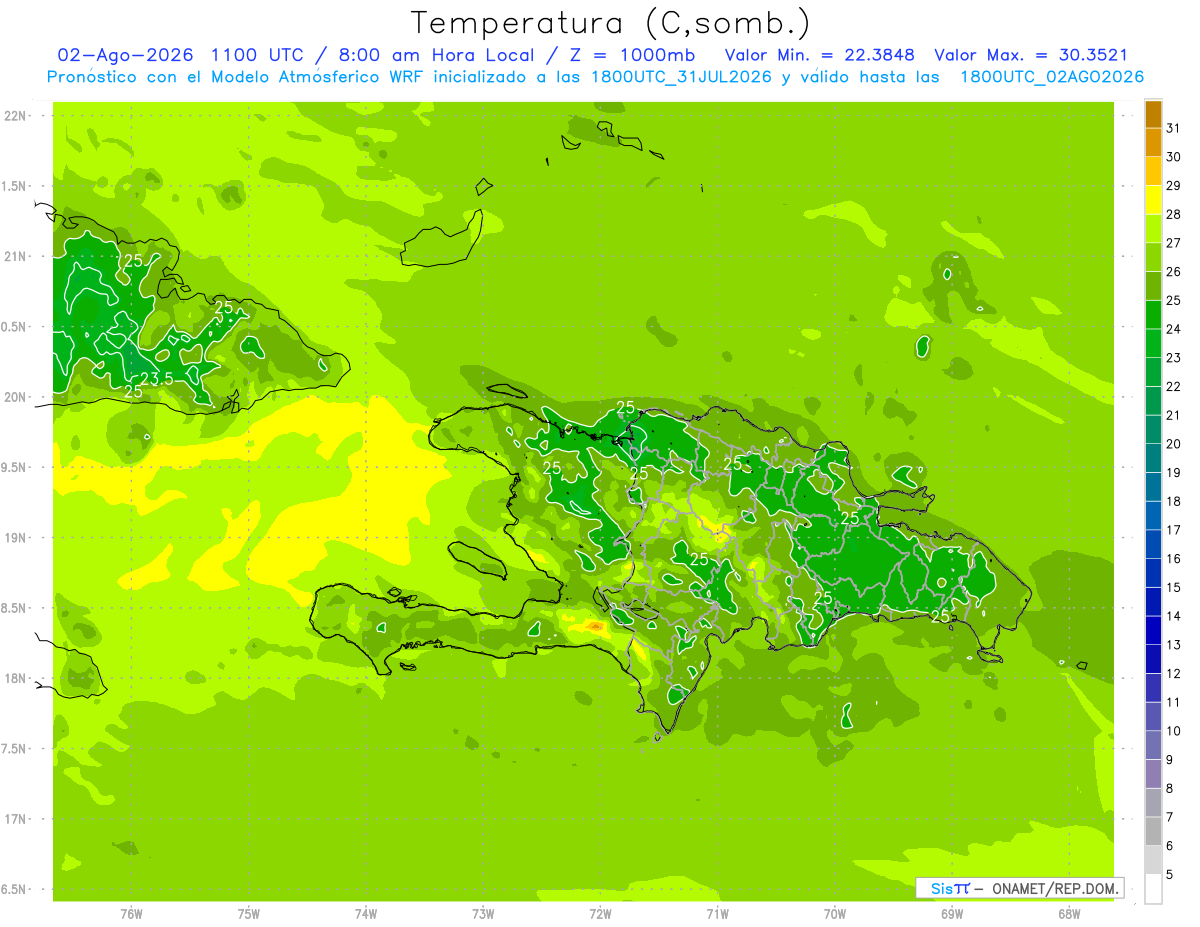This screenshot has height=927, width=1200.
Task: Click the '72W' longitude axis label
Action: click(x=600, y=914)
